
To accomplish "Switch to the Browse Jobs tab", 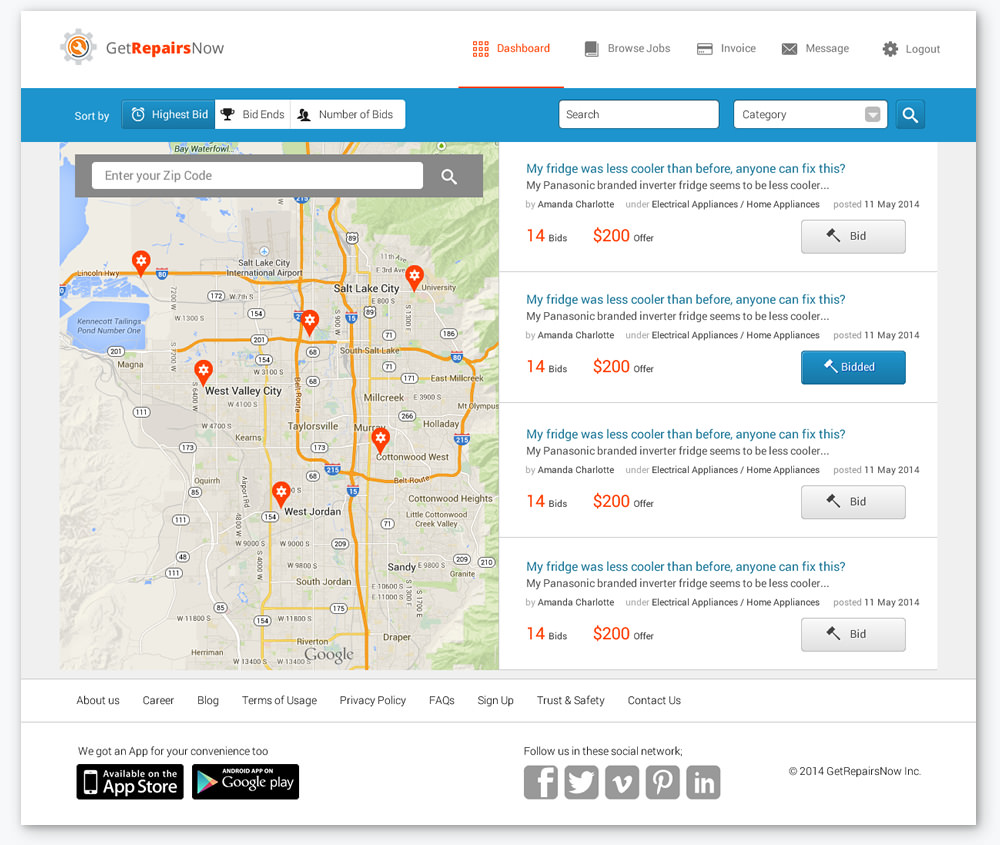I will click(627, 48).
